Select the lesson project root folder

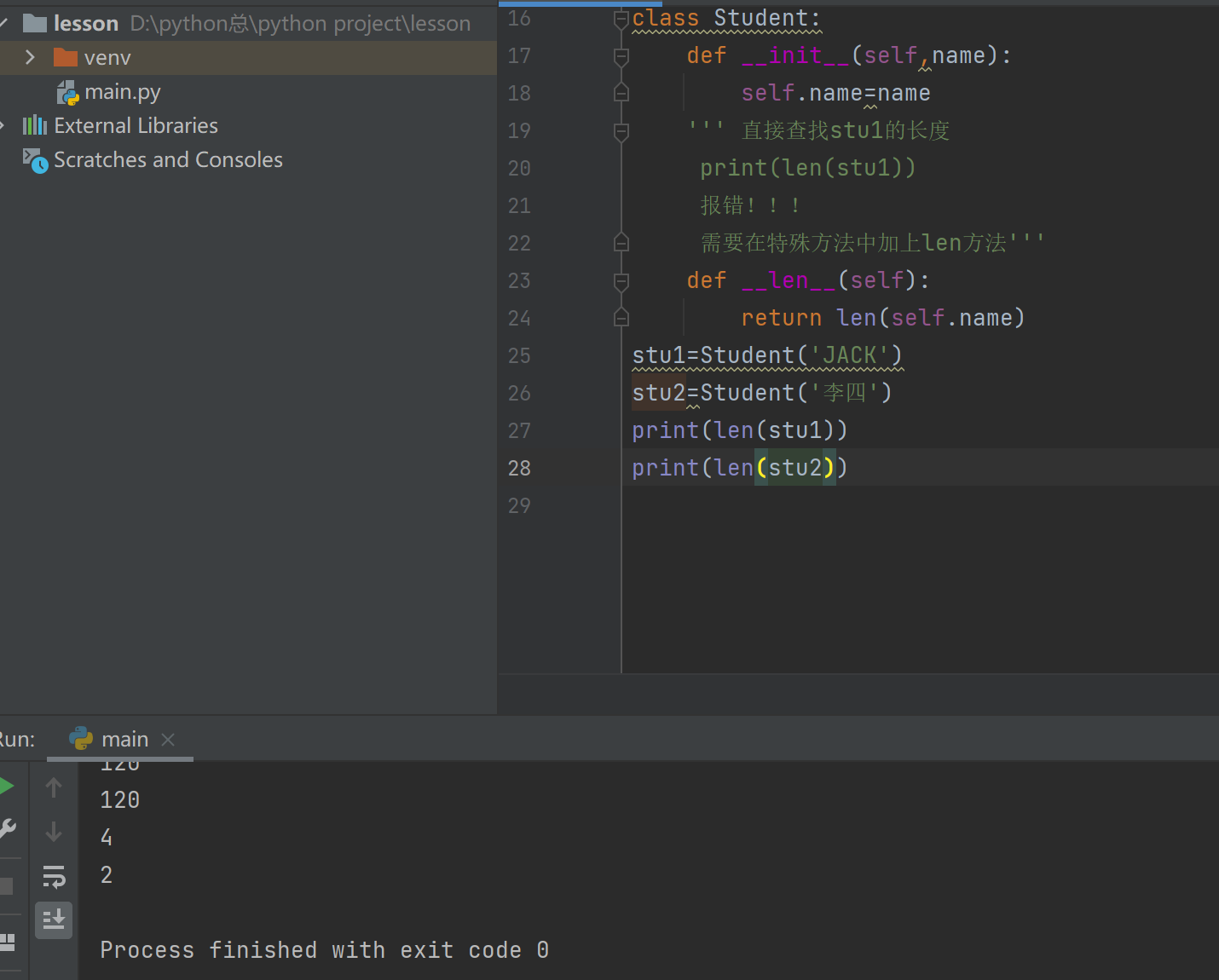(x=86, y=23)
